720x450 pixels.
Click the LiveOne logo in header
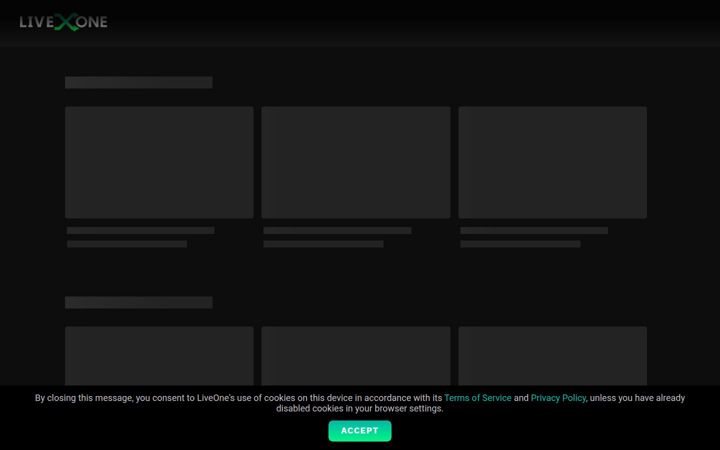tap(63, 22)
